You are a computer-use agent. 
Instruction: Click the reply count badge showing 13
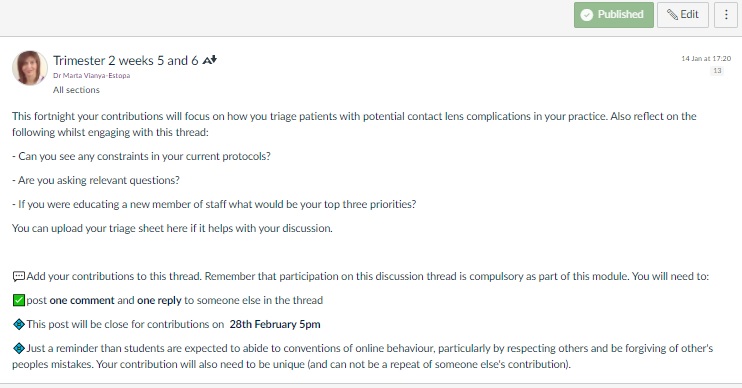[x=717, y=71]
